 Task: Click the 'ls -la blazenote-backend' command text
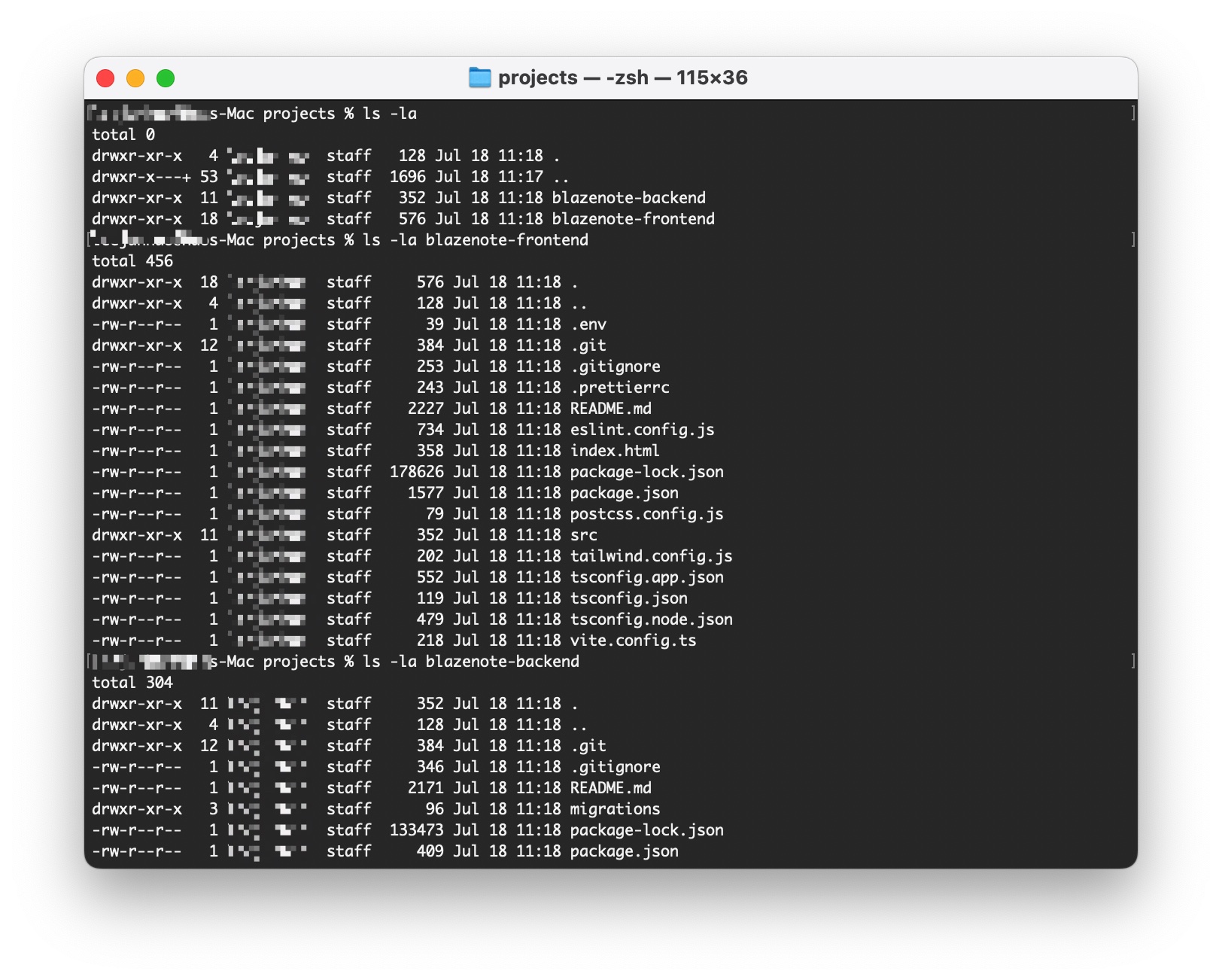[471, 662]
